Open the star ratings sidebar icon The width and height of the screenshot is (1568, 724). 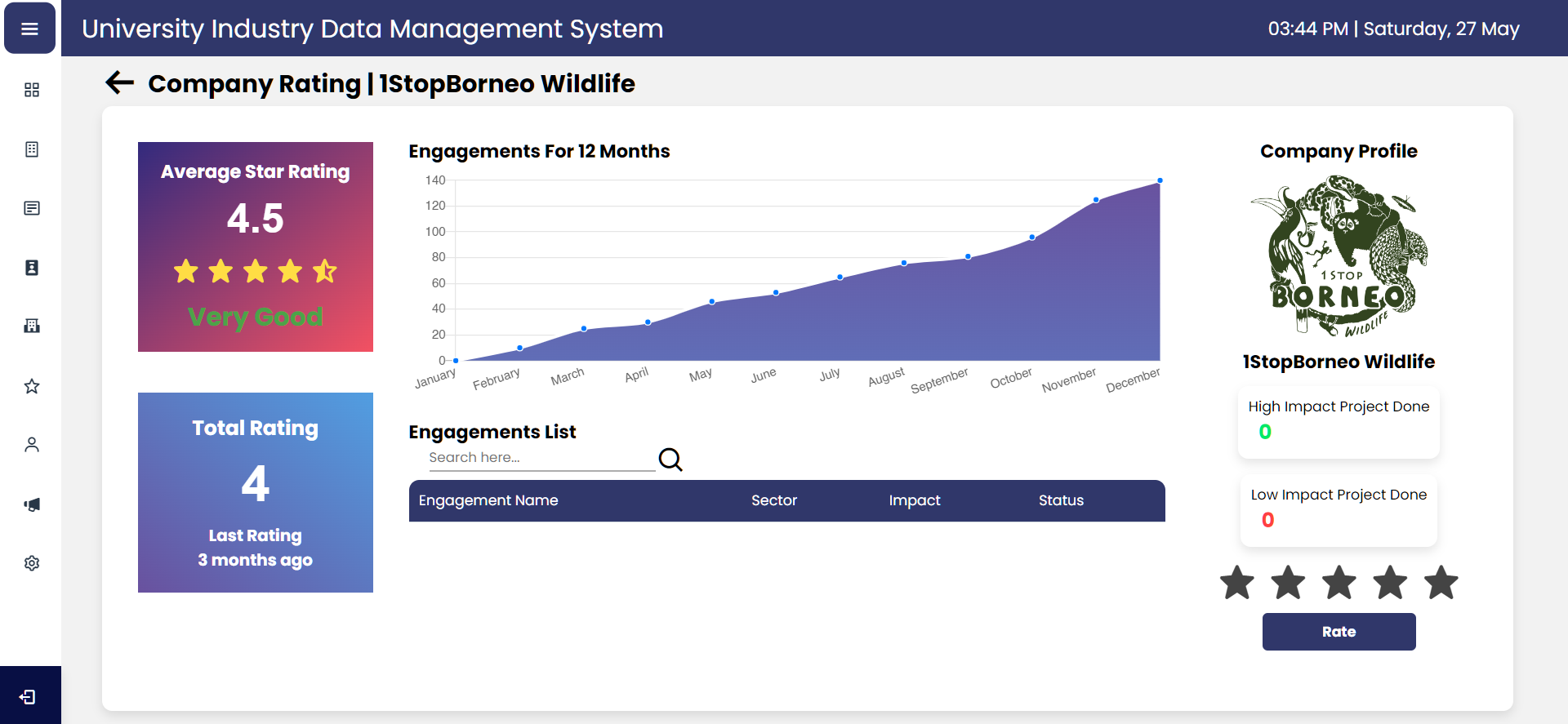[32, 386]
